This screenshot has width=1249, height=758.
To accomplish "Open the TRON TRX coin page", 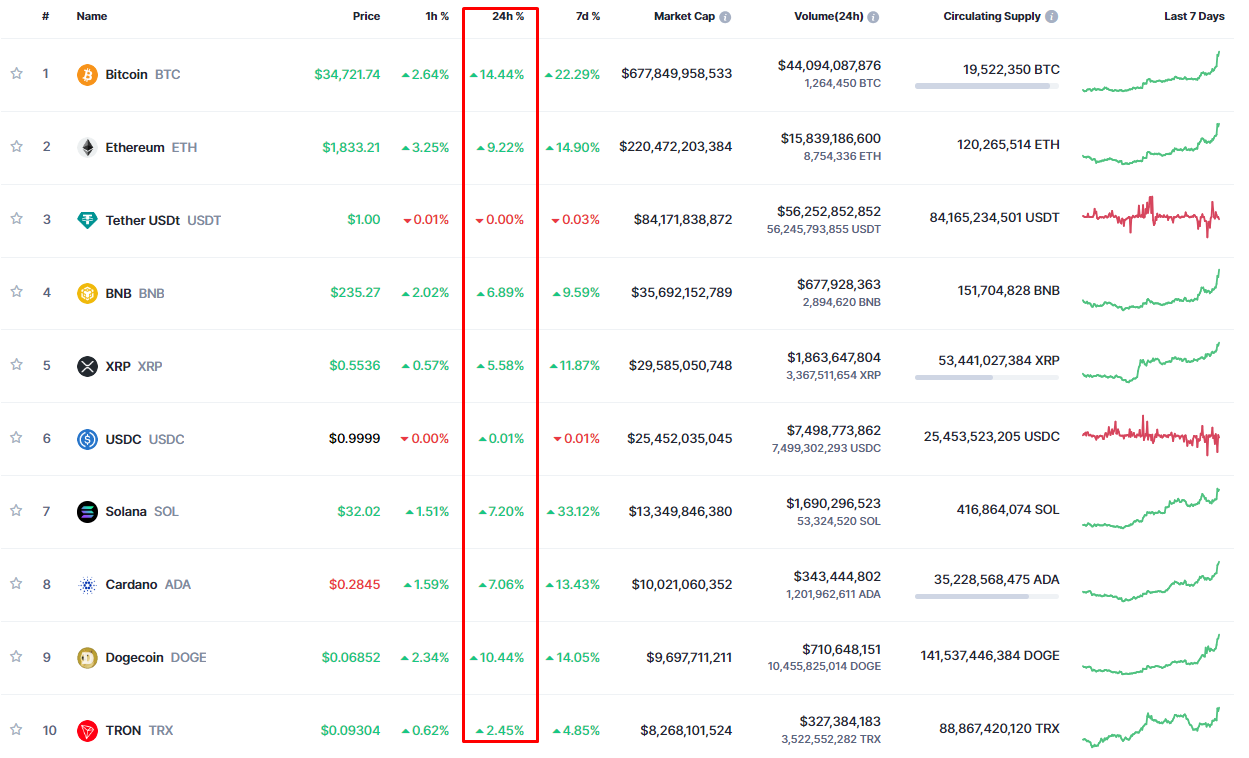I will tap(139, 731).
